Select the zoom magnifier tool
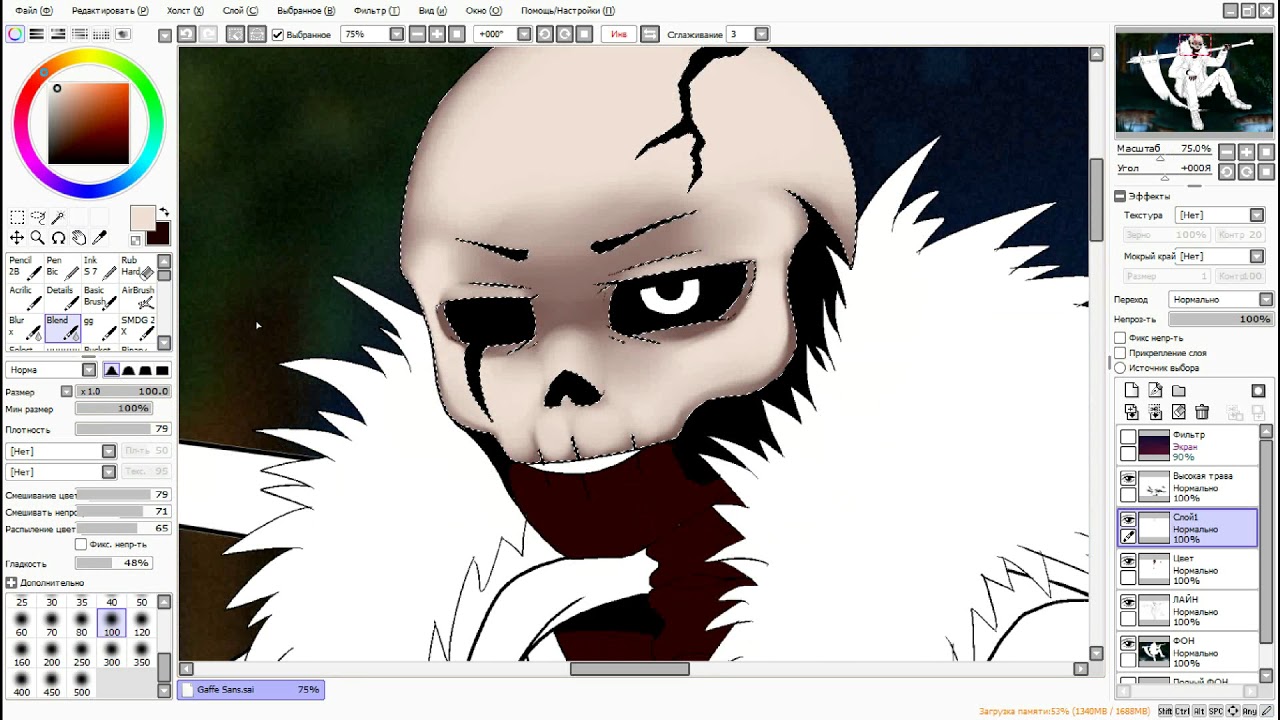 pyautogui.click(x=37, y=237)
